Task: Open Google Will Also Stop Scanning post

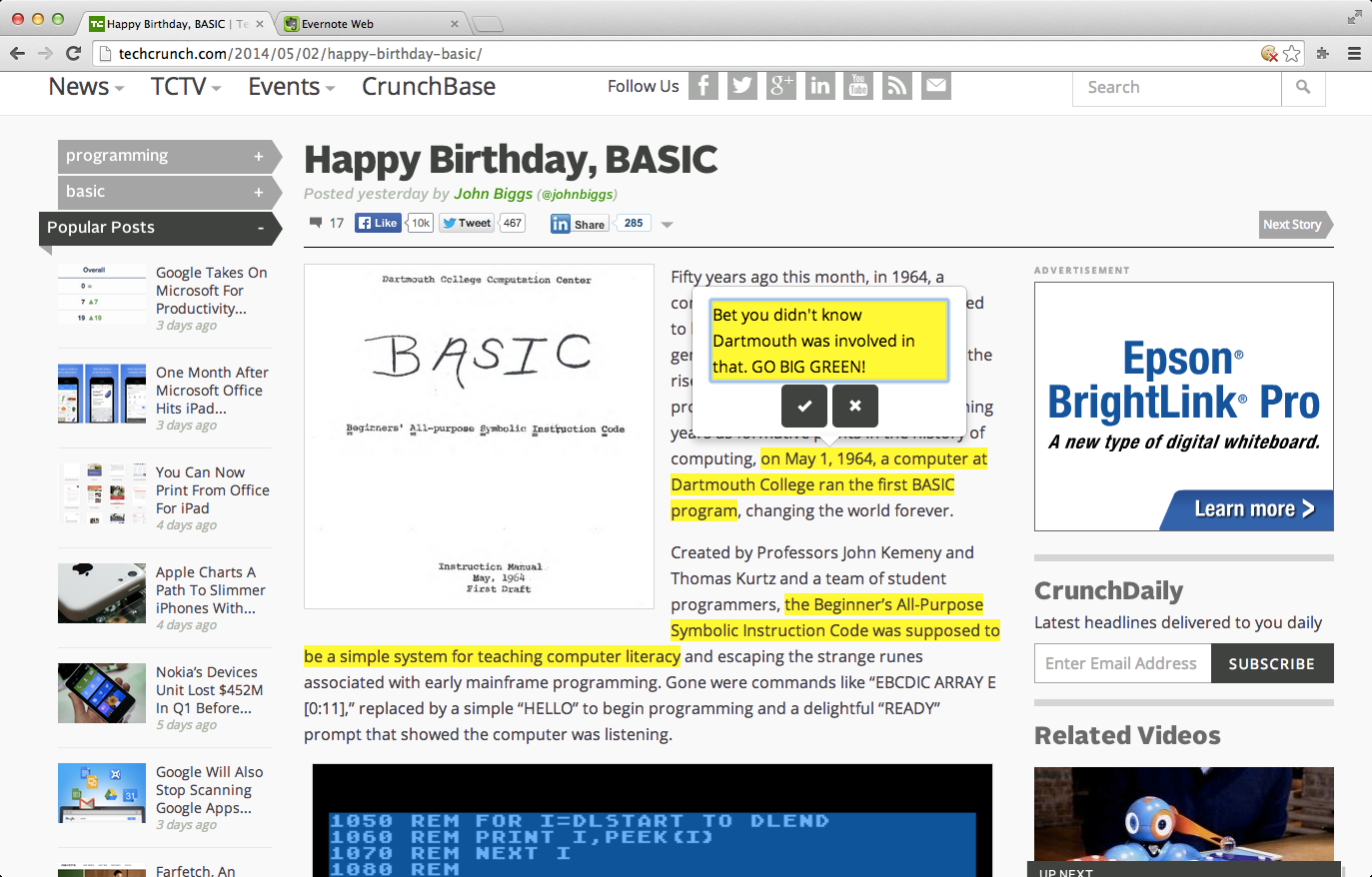Action: 209,790
